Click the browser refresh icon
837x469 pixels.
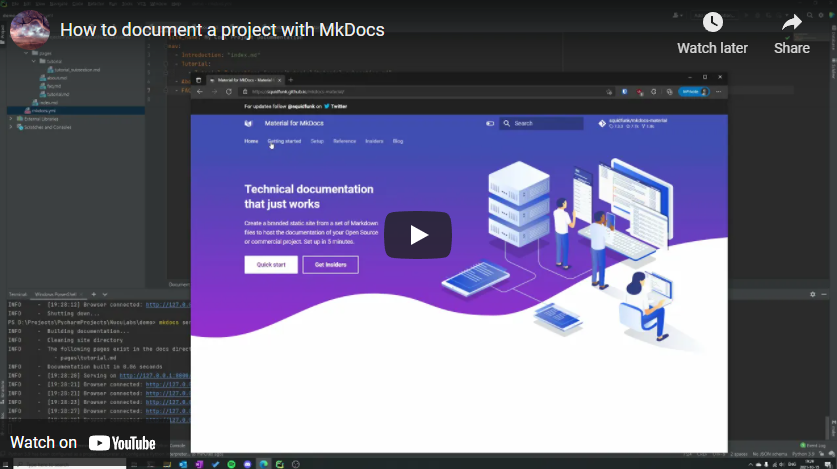point(229,92)
